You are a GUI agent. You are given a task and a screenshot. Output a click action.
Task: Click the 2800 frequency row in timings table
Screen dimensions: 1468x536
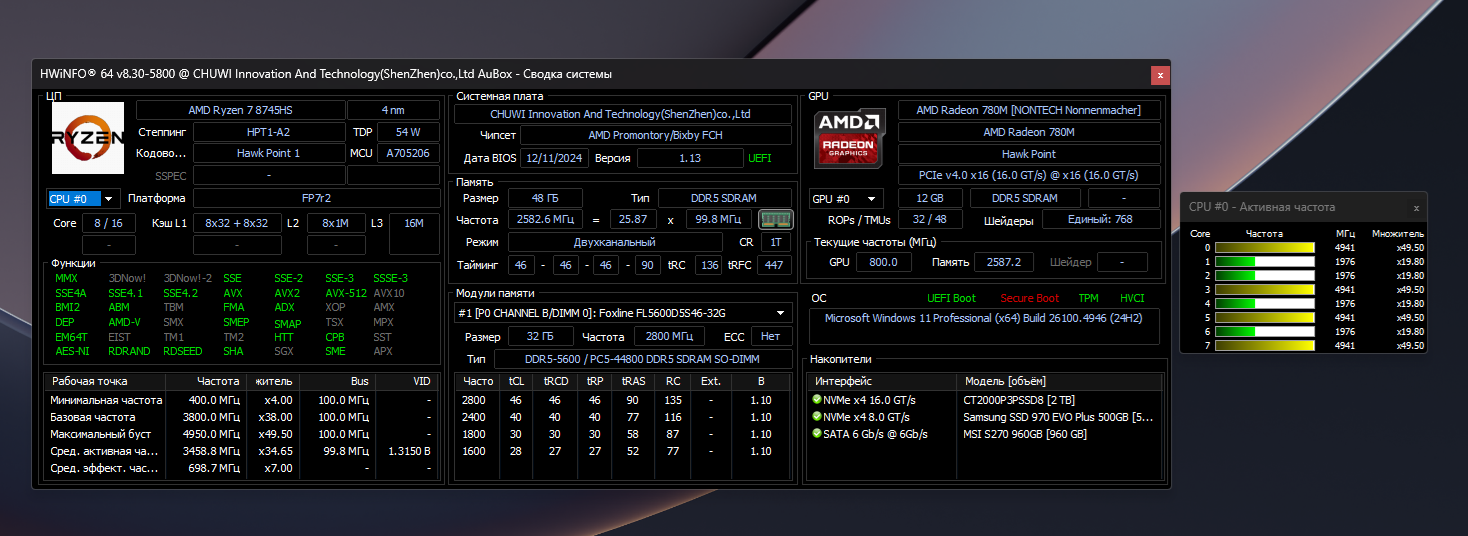click(x=622, y=400)
